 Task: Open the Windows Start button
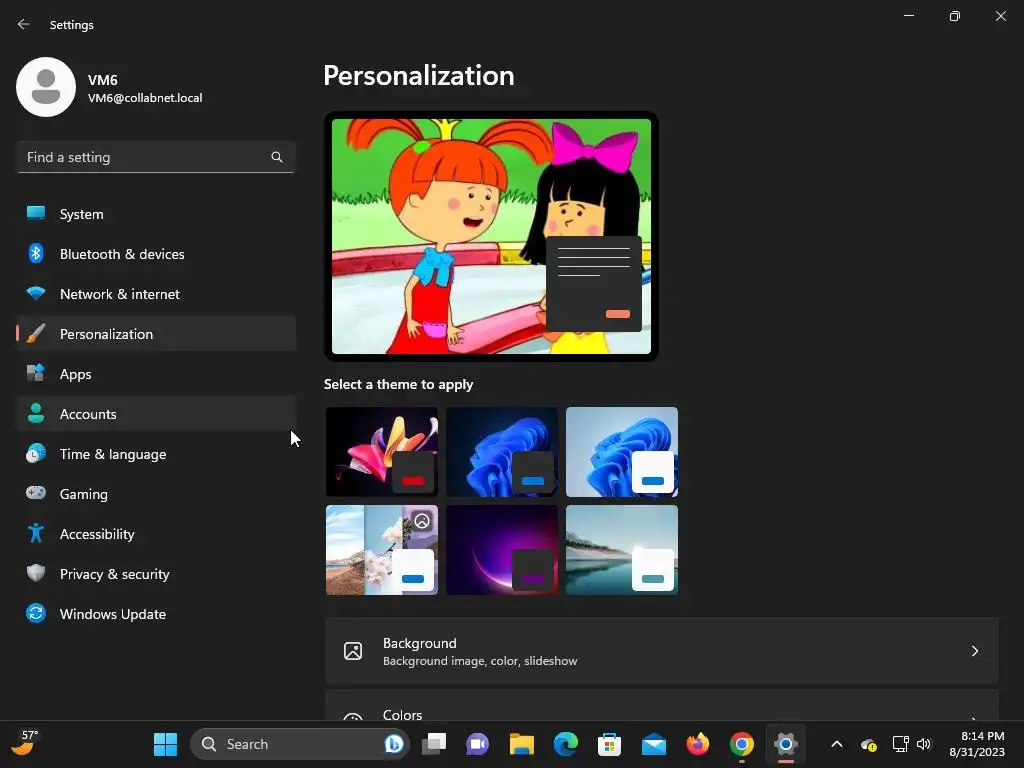pos(165,744)
